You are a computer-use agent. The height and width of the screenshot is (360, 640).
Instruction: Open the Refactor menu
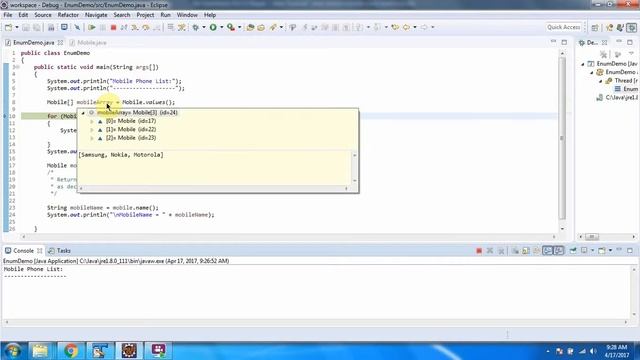click(68, 15)
